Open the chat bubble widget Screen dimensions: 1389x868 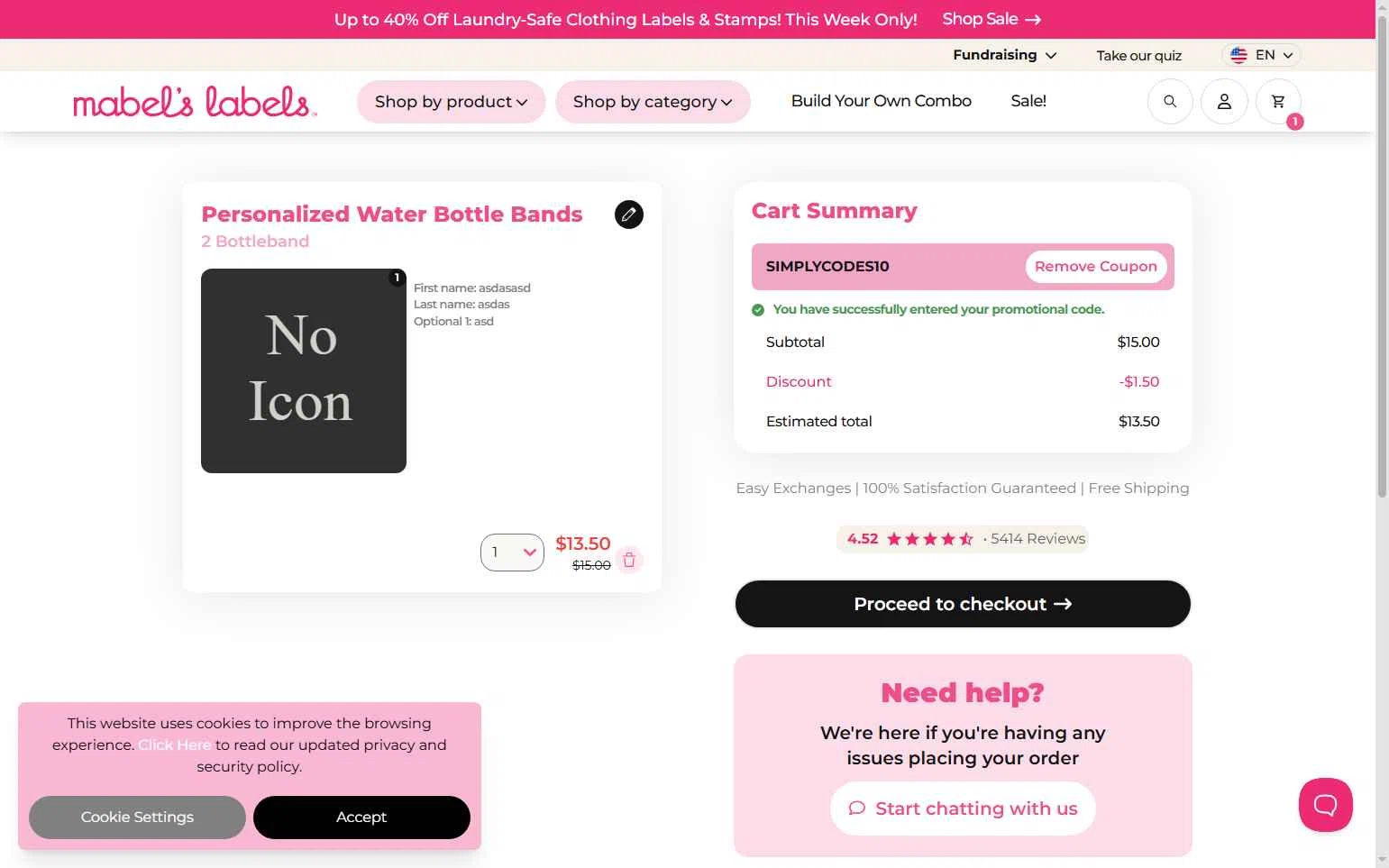pos(1325,805)
